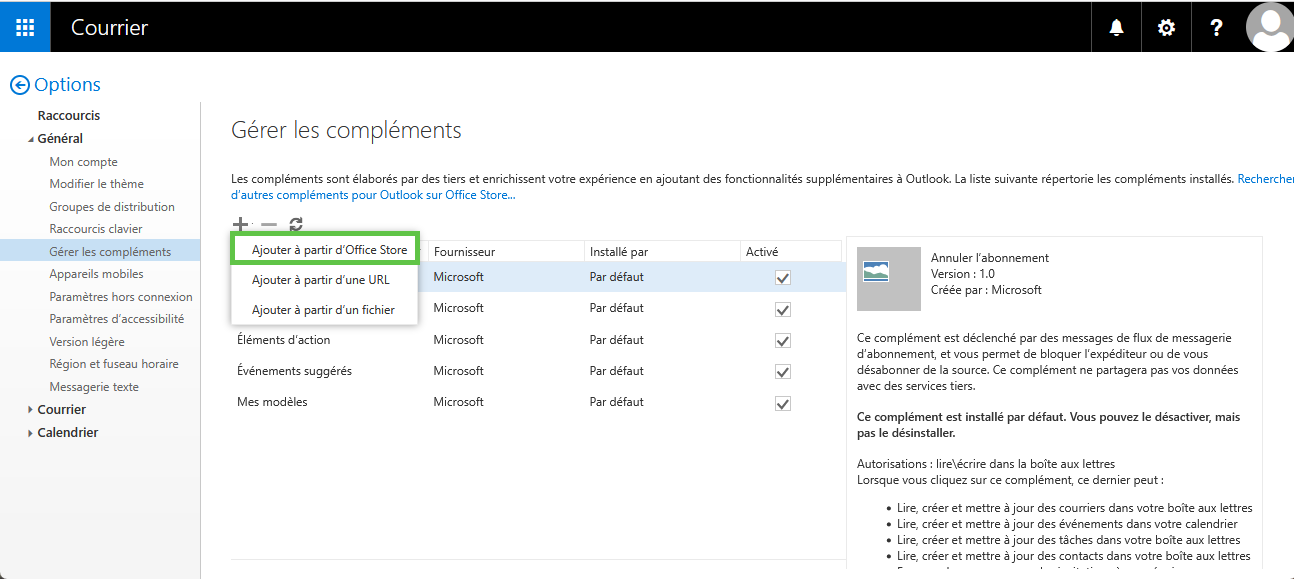Toggle the Événements suggérés Activé checkbox
This screenshot has width=1294, height=579.
(783, 372)
